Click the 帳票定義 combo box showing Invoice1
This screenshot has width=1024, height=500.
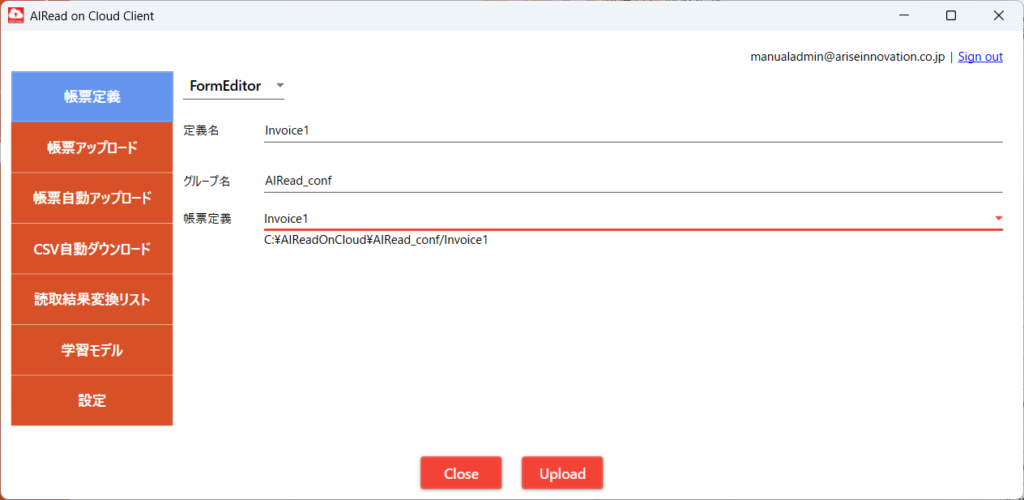pos(620,218)
